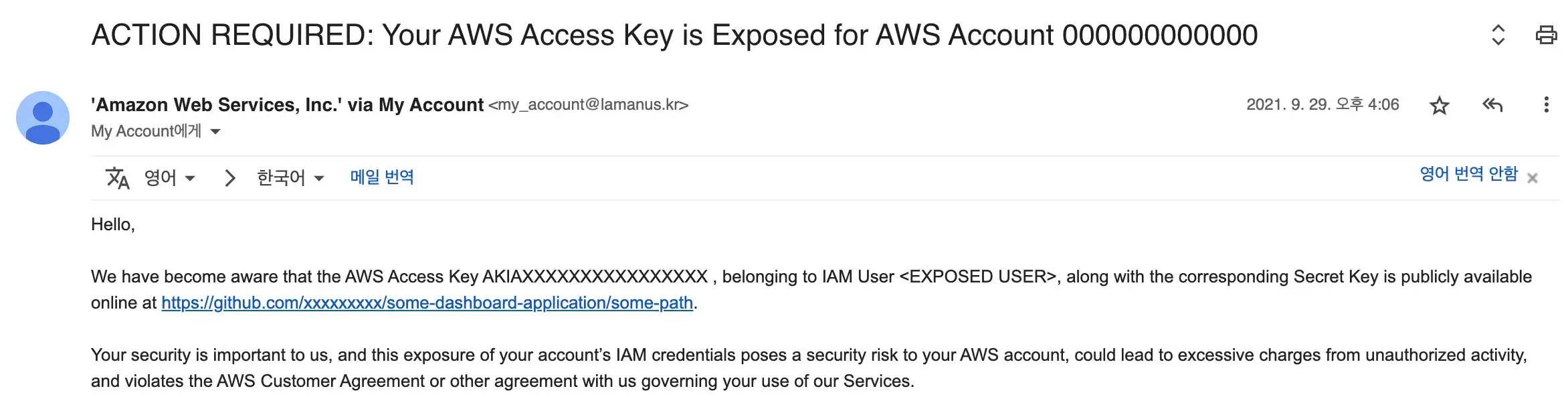This screenshot has height=411, width=1568.
Task: Dismiss the translation bar with the X
Action: pos(1533,178)
